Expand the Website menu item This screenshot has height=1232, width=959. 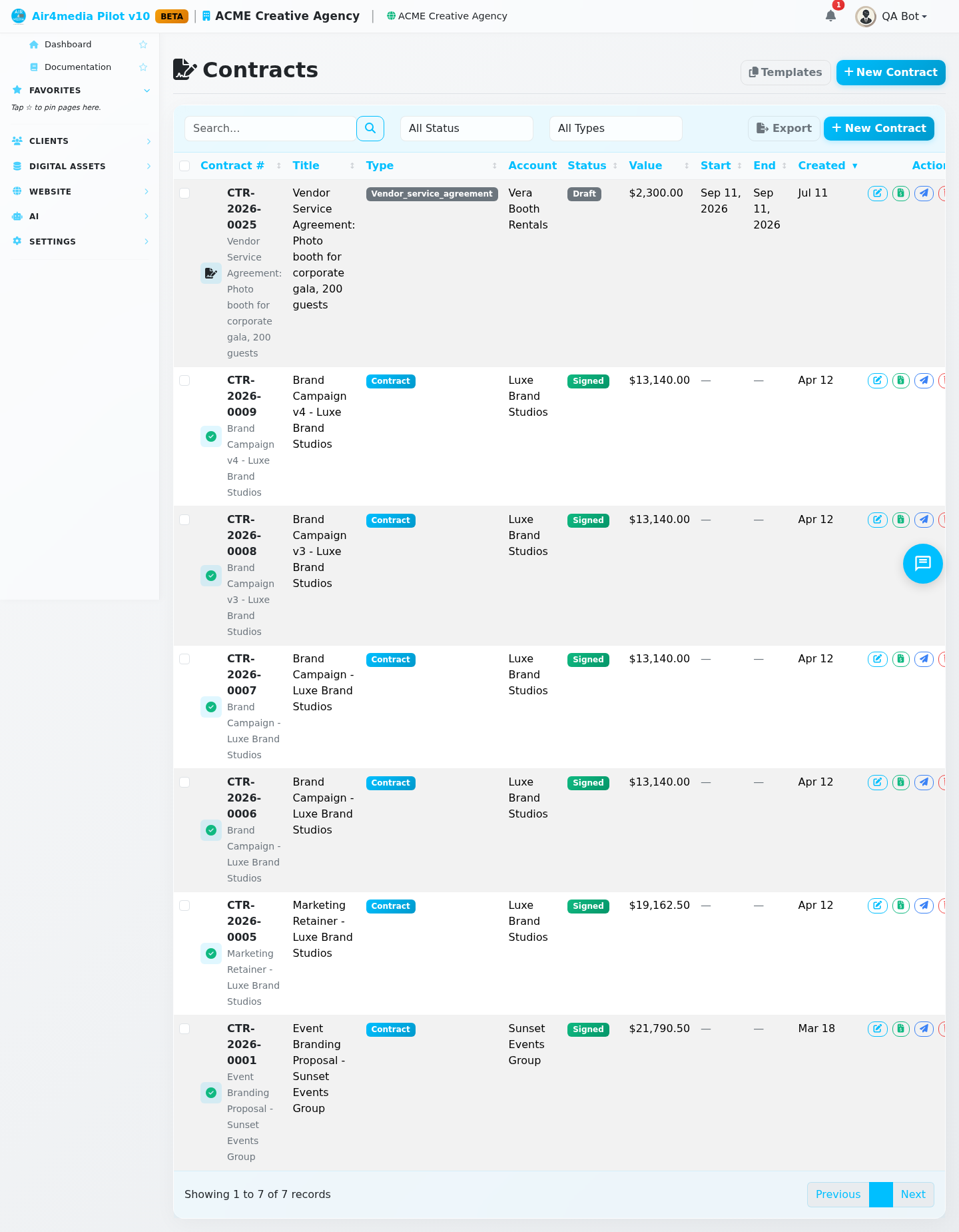click(80, 192)
